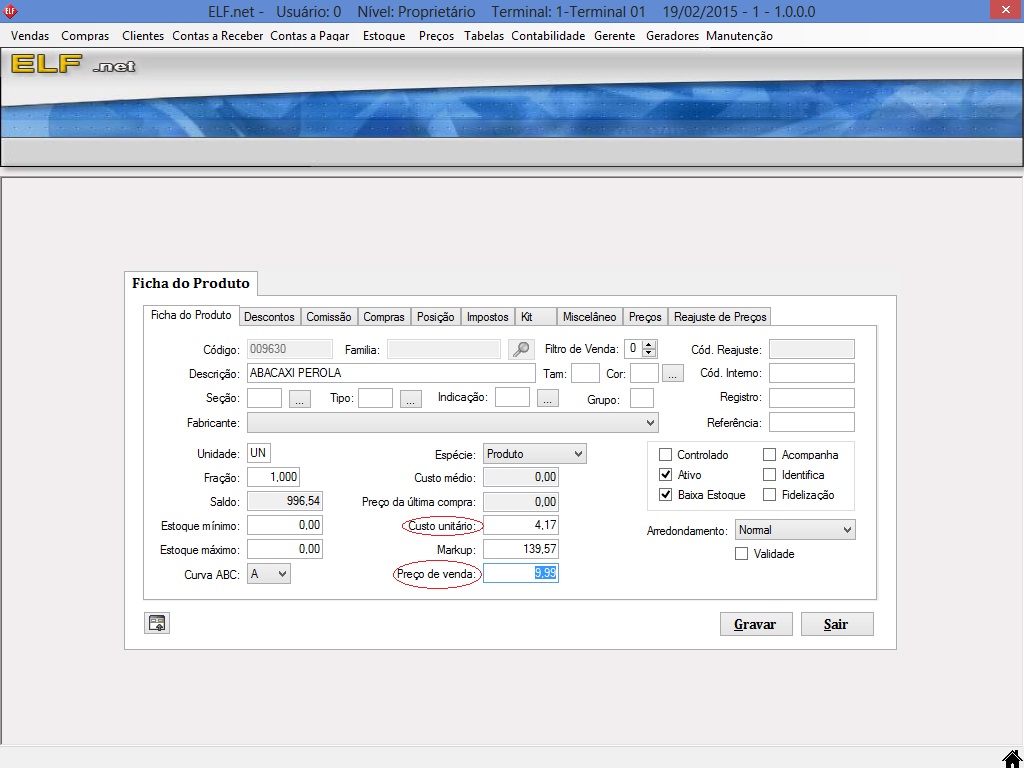Toggle the Validade checkbox
The width and height of the screenshot is (1024, 768).
click(x=741, y=554)
